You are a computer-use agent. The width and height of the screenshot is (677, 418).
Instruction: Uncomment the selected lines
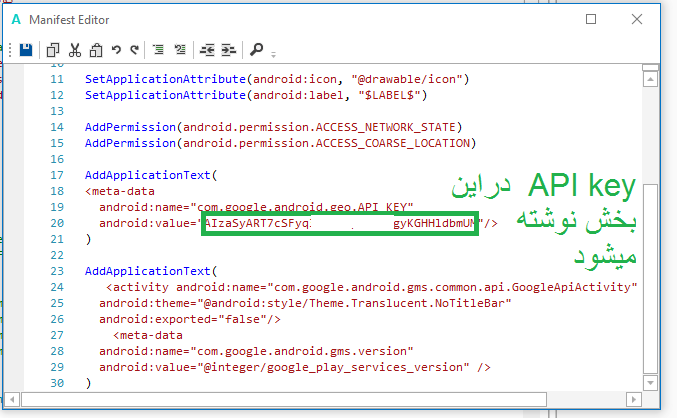point(180,49)
